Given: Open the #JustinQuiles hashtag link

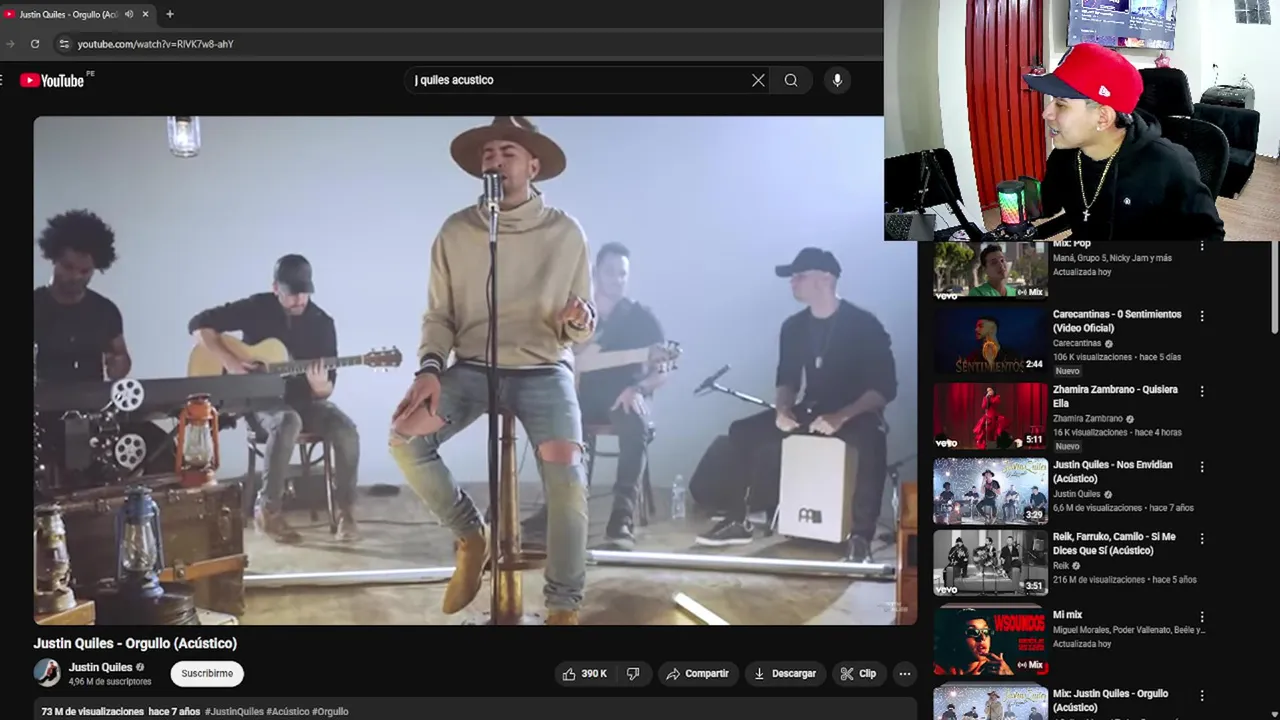Looking at the screenshot, I should coord(234,712).
